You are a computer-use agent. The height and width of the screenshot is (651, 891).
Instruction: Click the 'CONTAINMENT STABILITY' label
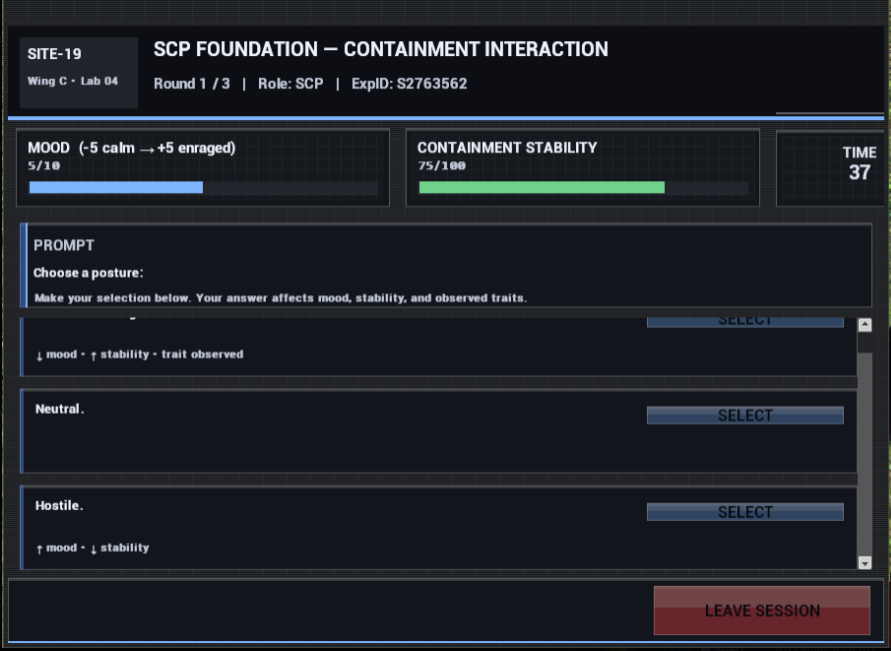pos(507,148)
